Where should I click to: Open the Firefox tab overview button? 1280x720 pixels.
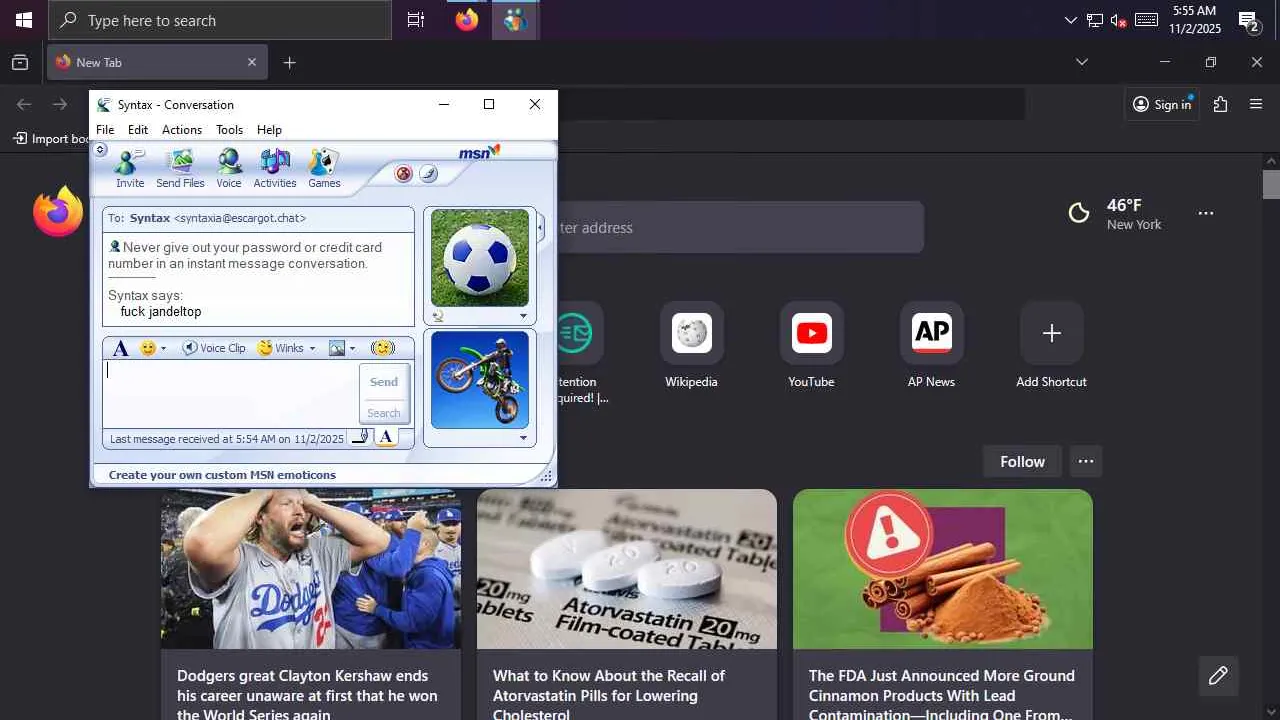pyautogui.click(x=20, y=62)
